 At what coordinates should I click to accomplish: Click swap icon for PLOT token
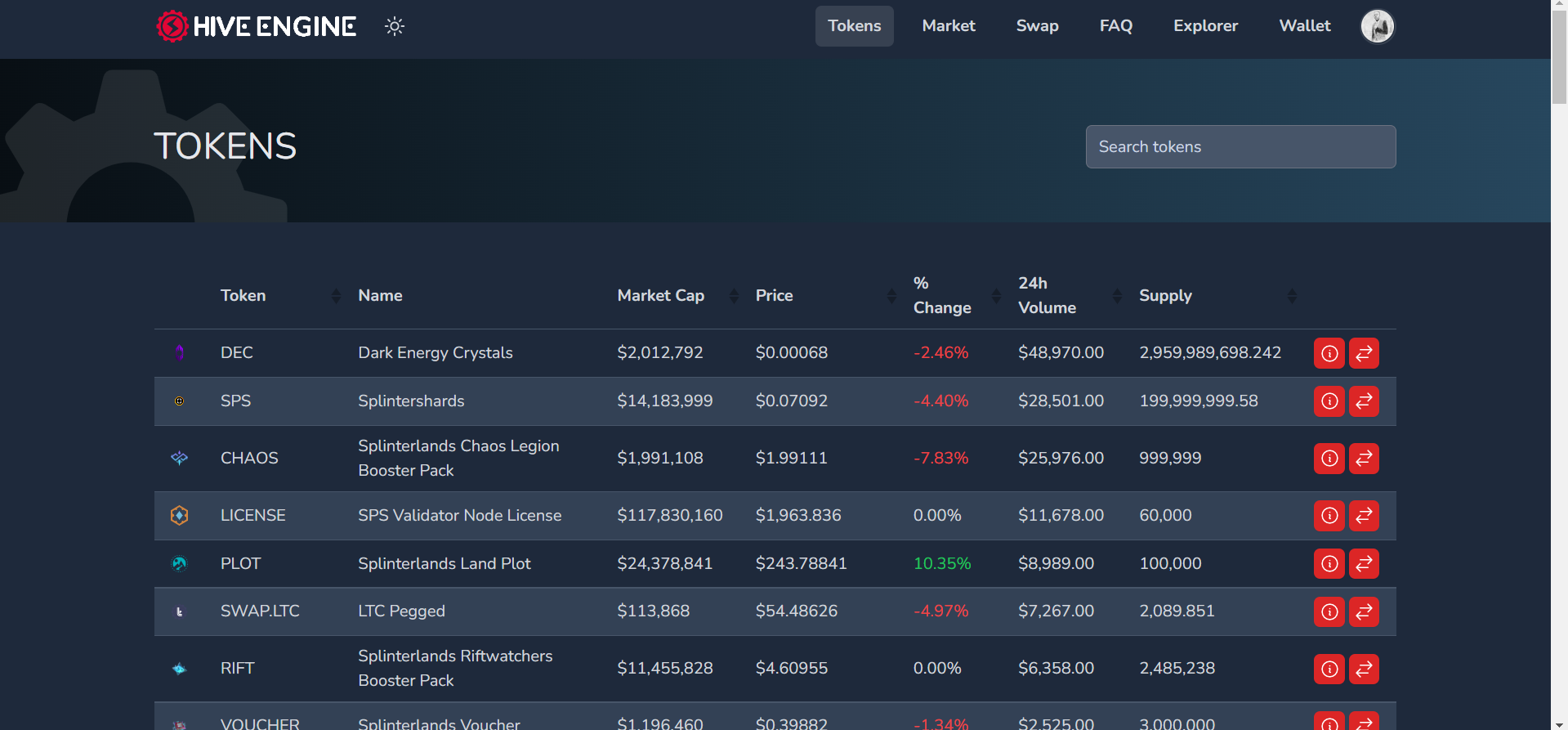point(1364,563)
